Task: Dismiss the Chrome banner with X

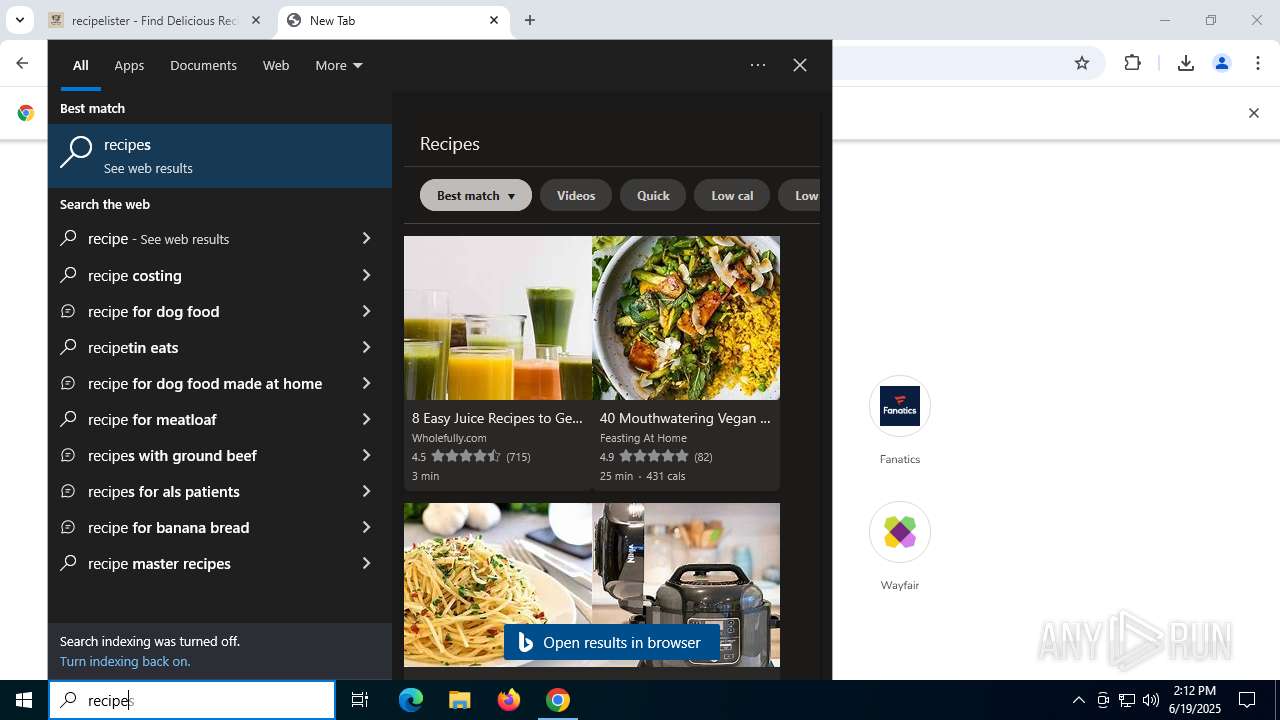Action: 1253,113
